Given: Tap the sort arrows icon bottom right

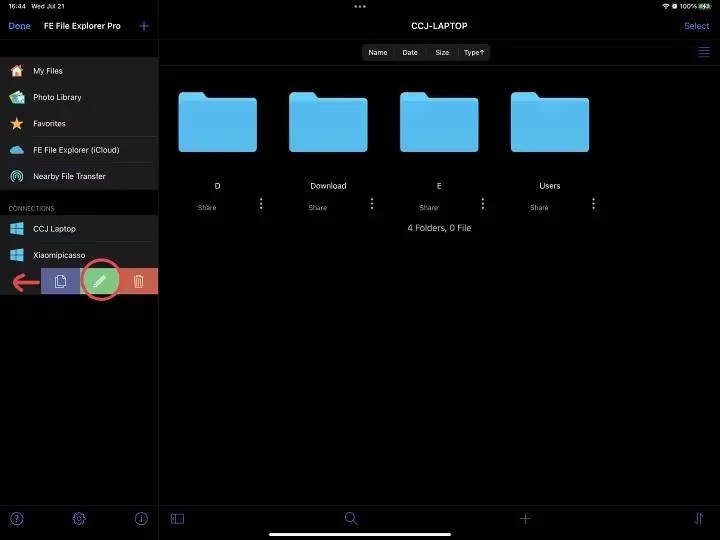Looking at the screenshot, I should (x=698, y=518).
